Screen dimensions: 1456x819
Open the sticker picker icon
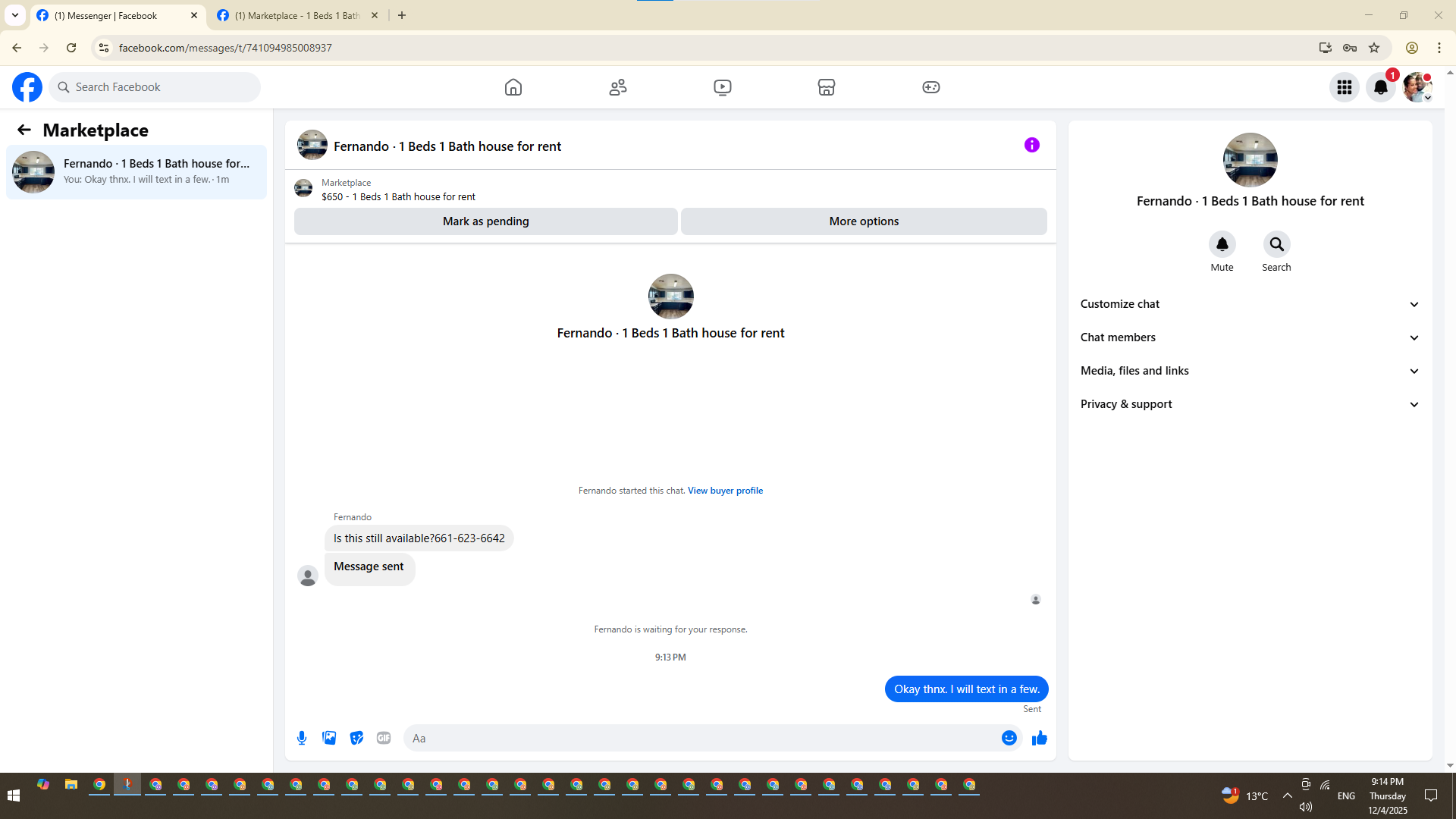(x=356, y=738)
